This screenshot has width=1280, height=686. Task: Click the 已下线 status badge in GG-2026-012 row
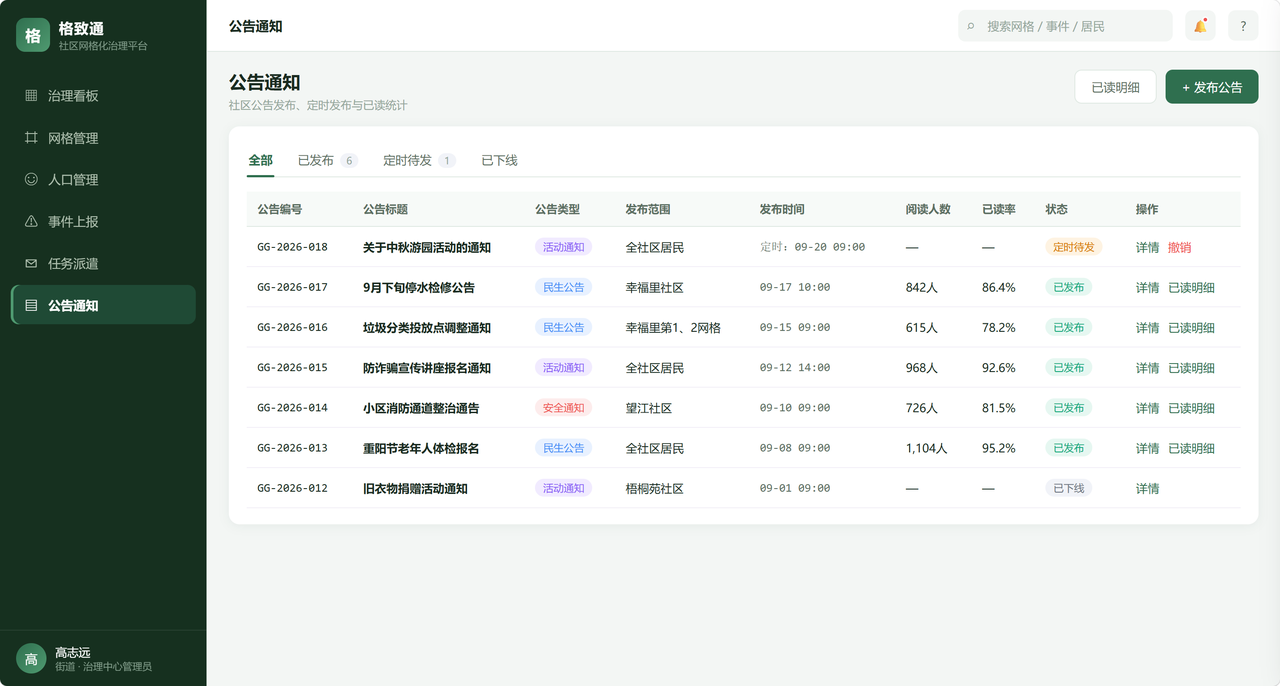pyautogui.click(x=1069, y=488)
